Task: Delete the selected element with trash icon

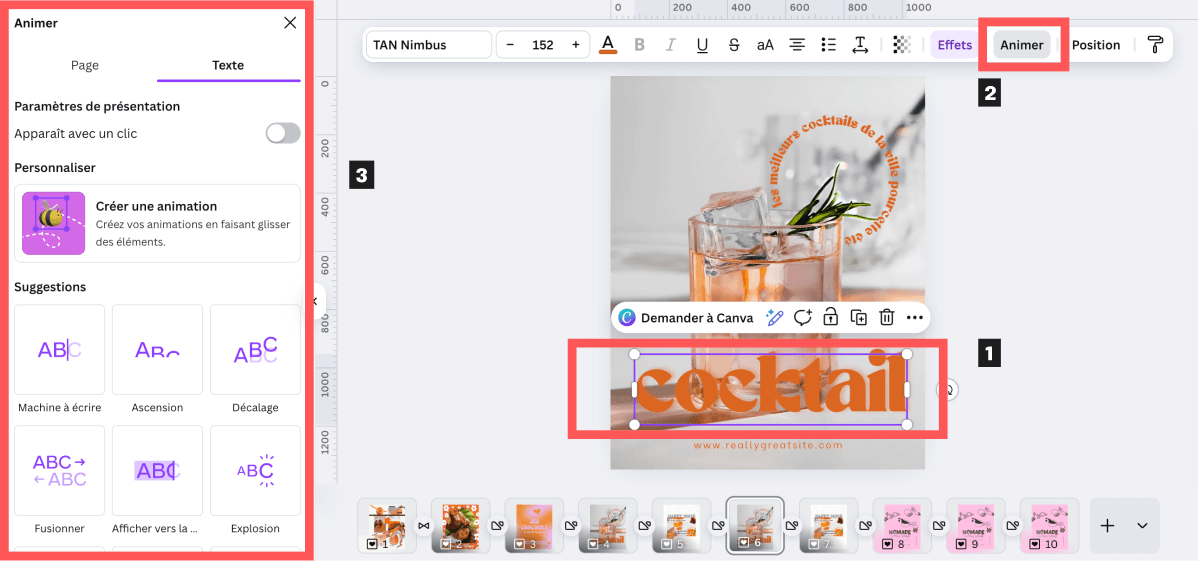Action: tap(886, 318)
